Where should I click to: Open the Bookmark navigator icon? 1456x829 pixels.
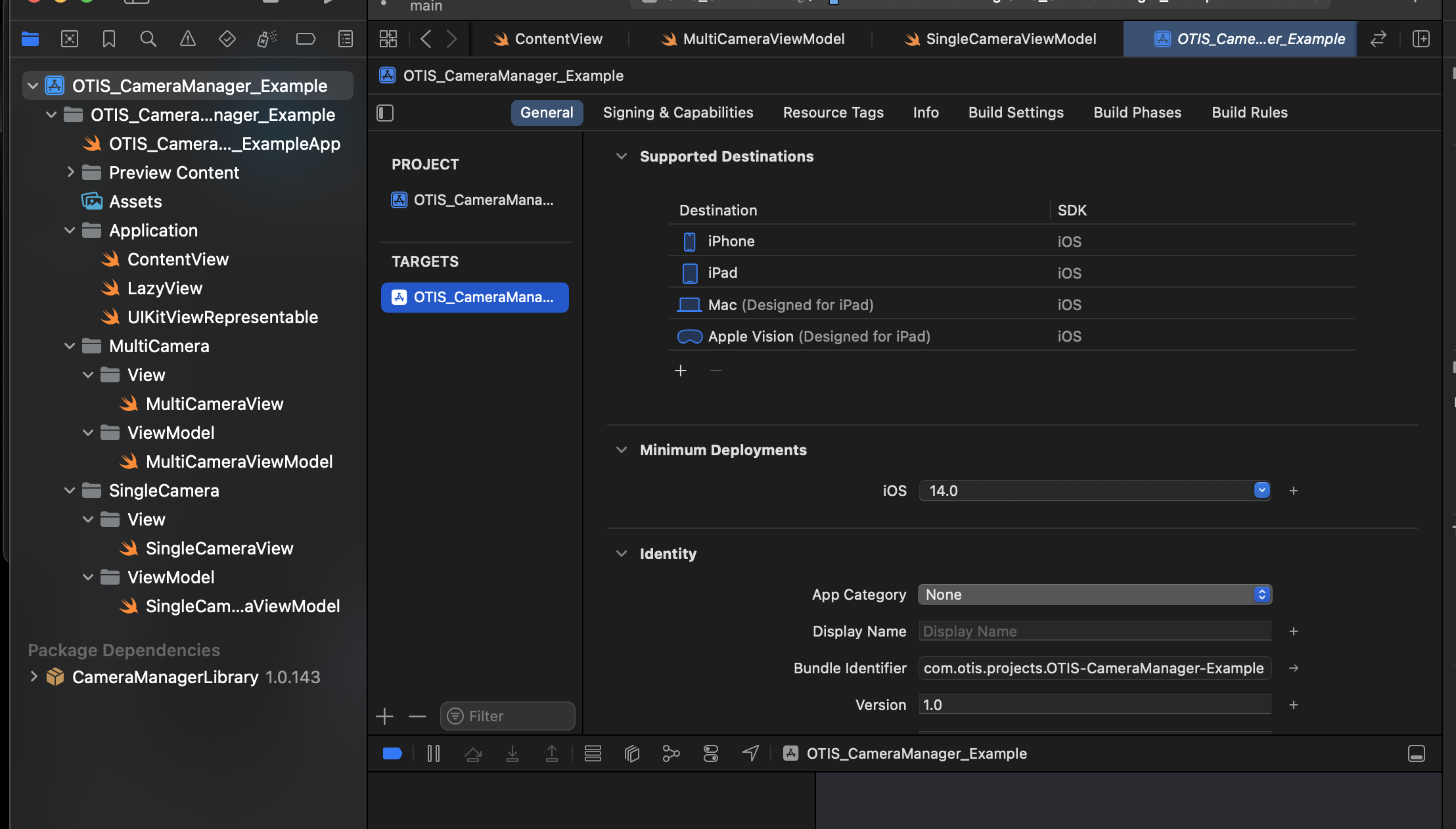point(109,39)
